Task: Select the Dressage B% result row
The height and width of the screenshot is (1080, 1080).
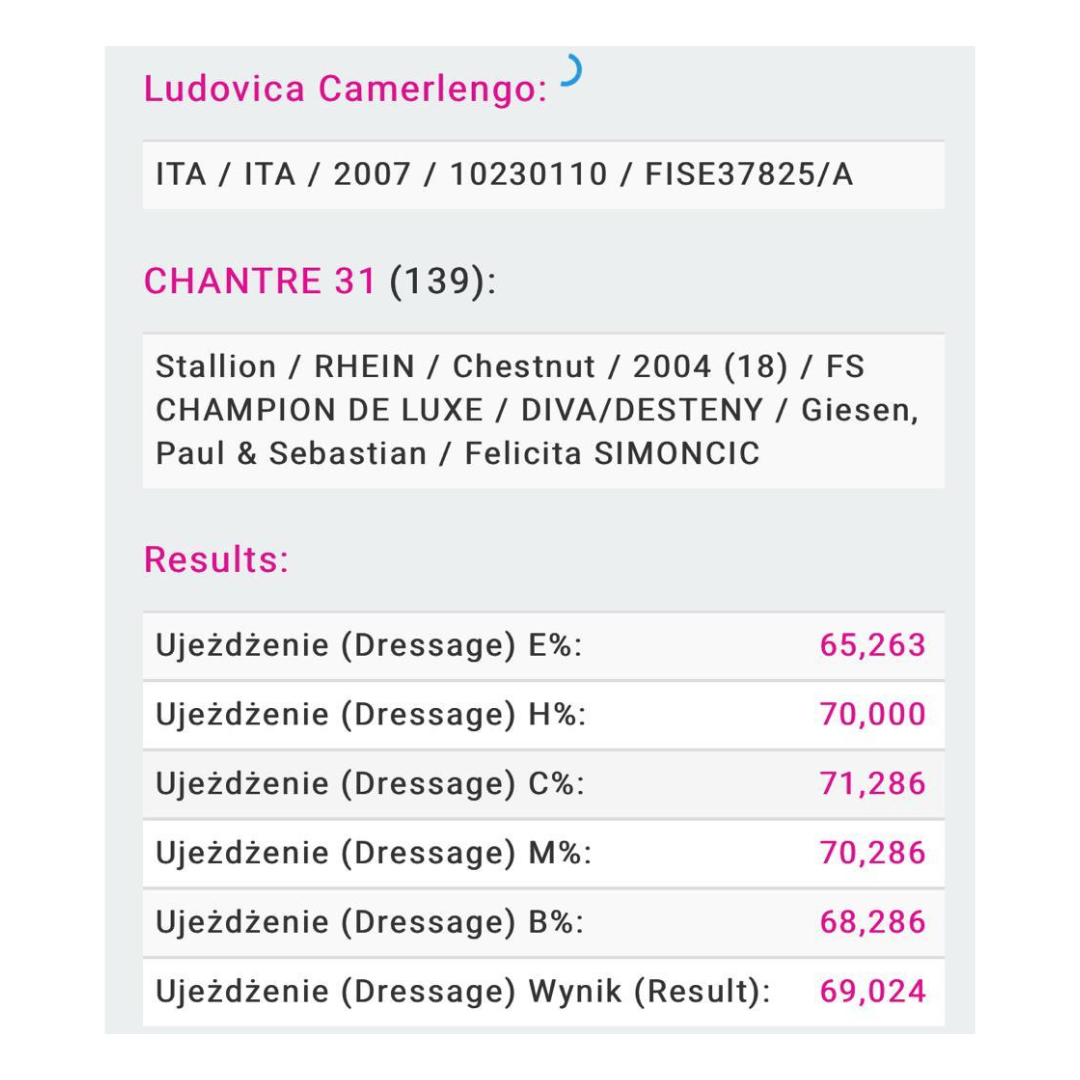Action: 543,922
